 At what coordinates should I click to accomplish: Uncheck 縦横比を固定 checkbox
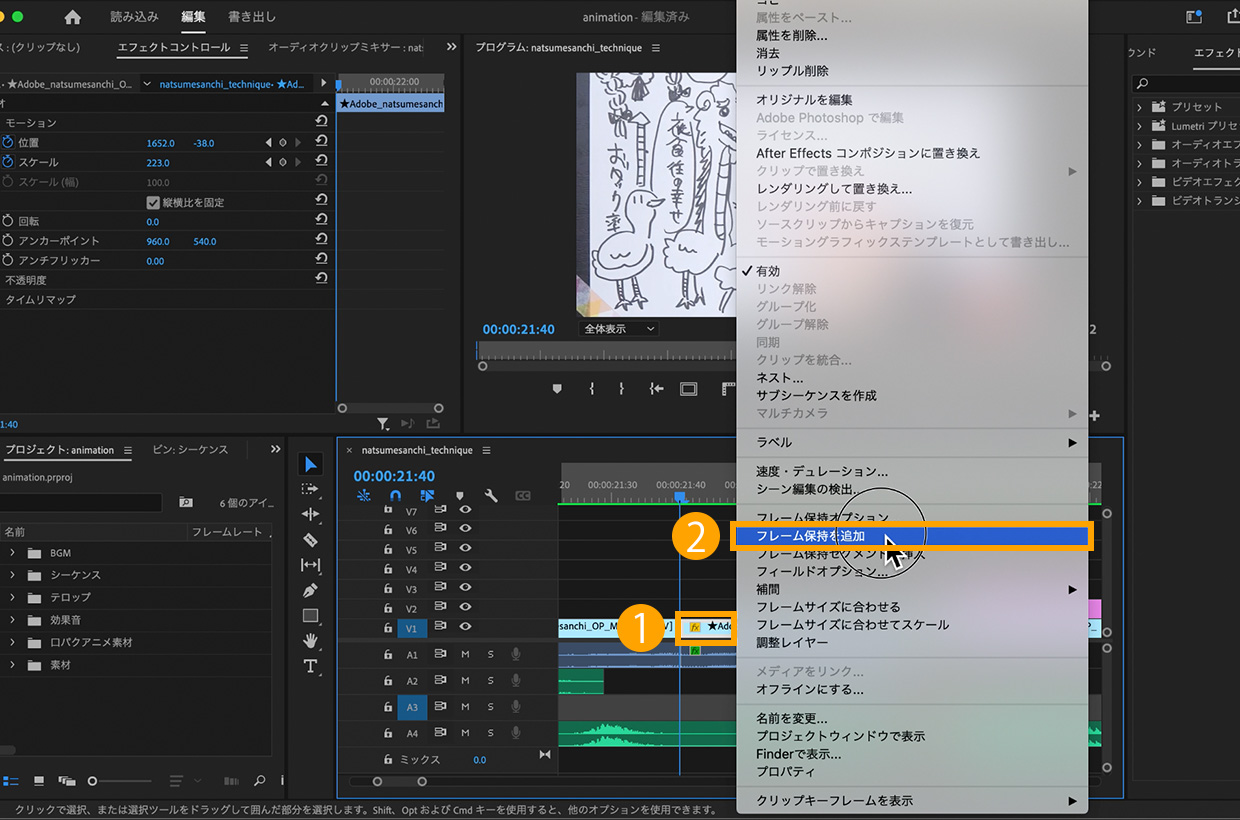tap(153, 202)
